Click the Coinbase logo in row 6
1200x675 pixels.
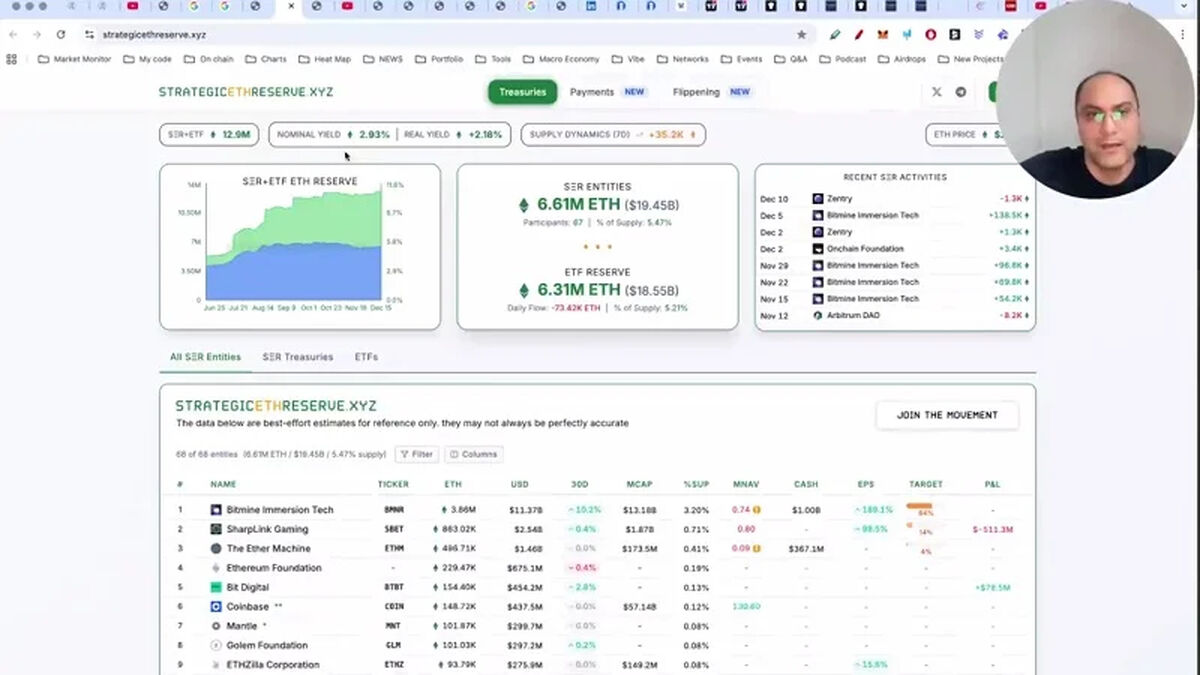[216, 606]
